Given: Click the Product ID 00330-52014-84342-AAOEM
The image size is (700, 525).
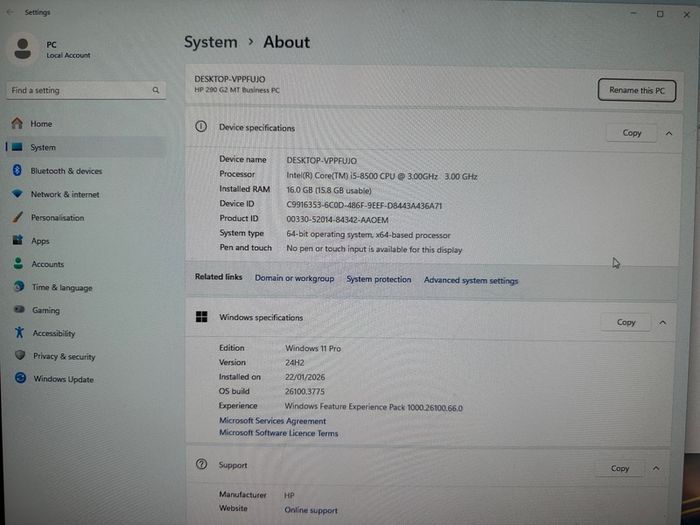Looking at the screenshot, I should click(337, 220).
